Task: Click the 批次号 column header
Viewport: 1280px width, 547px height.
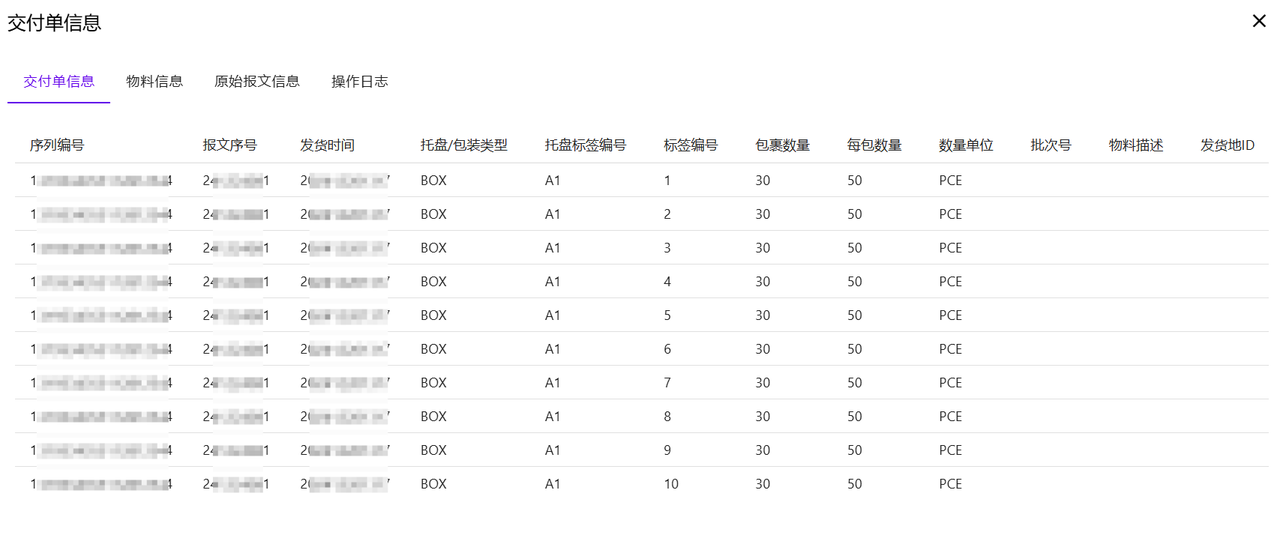Action: pyautogui.click(x=1051, y=146)
